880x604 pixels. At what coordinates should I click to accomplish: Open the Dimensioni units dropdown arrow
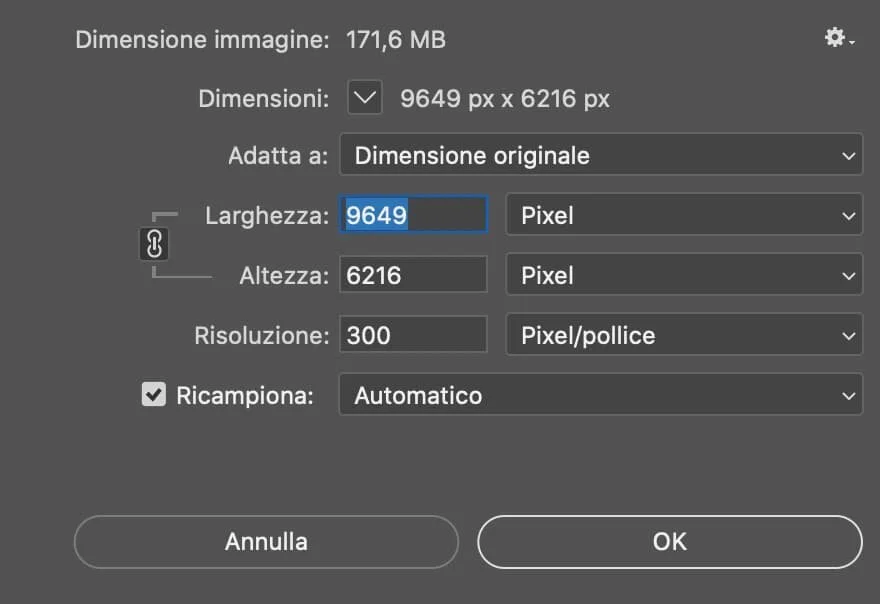pyautogui.click(x=365, y=97)
